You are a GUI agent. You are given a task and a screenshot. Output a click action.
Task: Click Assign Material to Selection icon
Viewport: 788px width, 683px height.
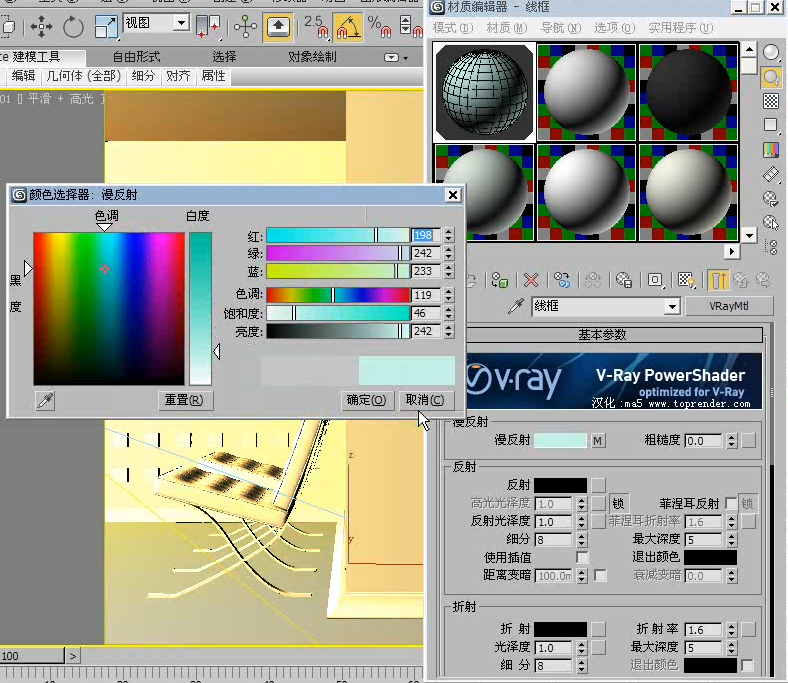500,280
